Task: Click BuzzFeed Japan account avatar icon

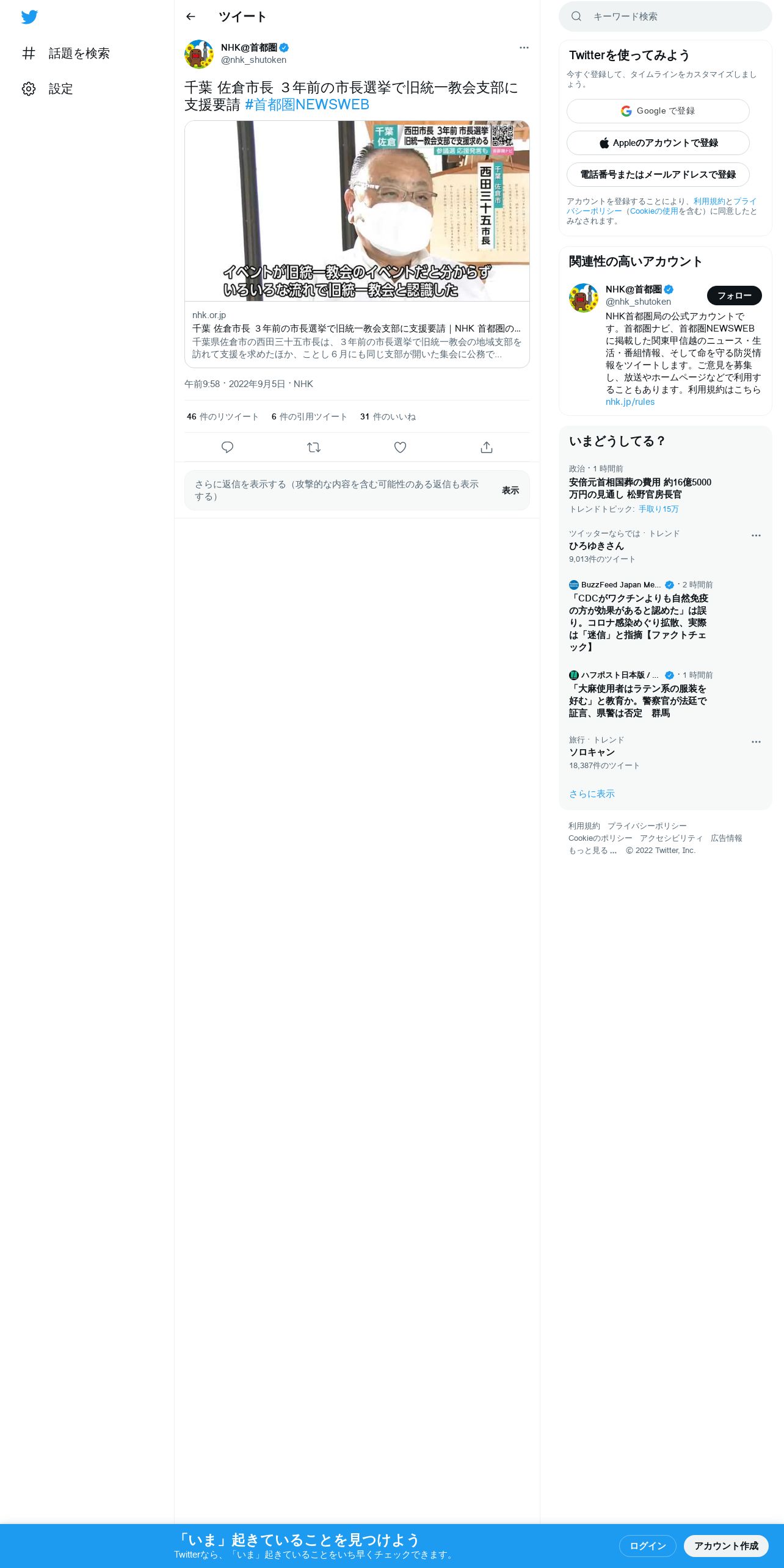Action: pos(574,585)
